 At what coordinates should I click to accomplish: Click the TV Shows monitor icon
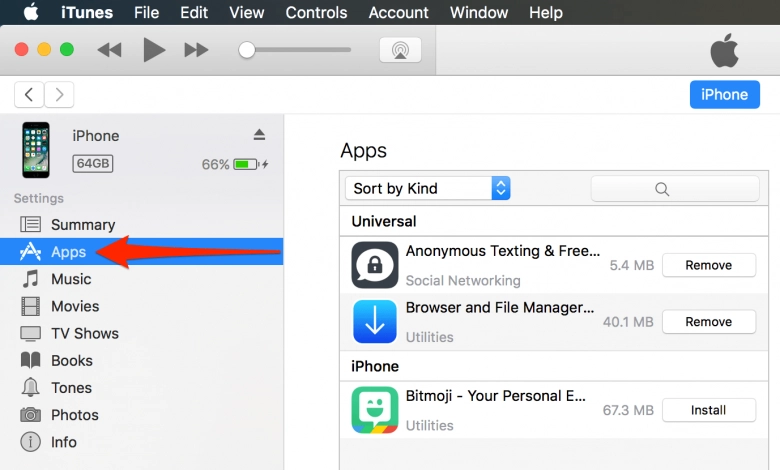click(x=30, y=333)
